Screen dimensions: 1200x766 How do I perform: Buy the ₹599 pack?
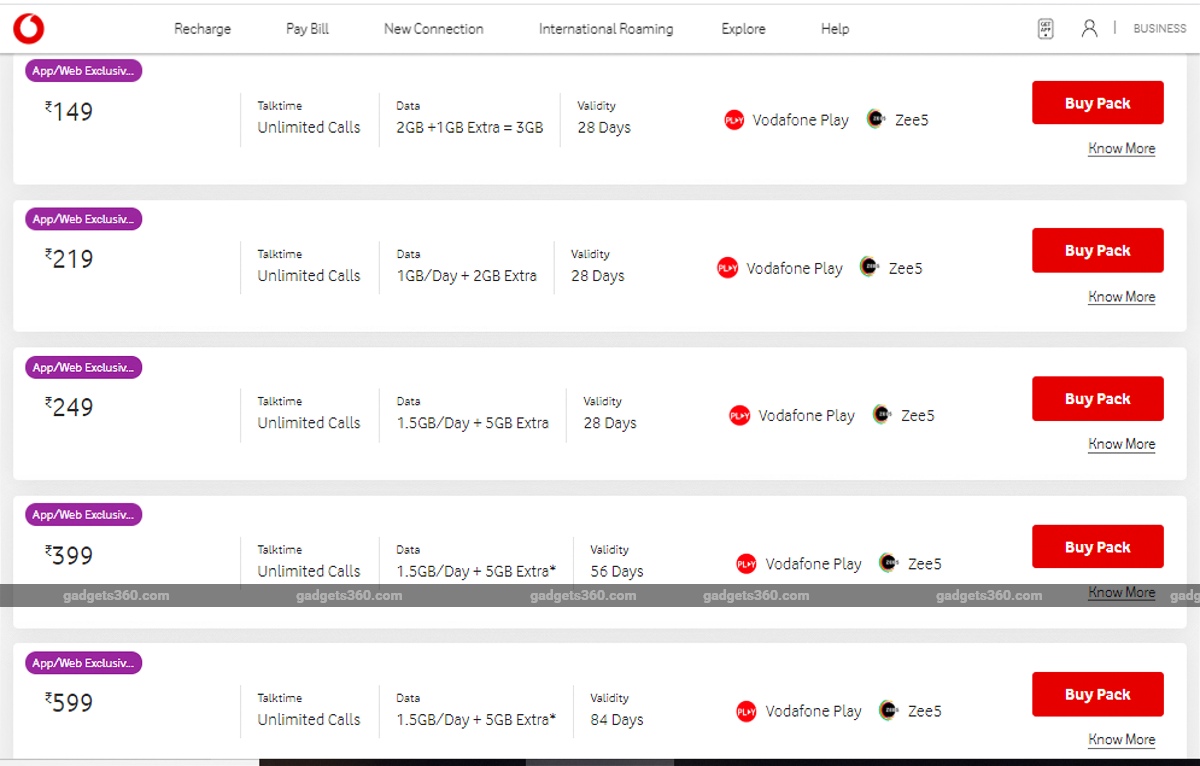click(1097, 694)
